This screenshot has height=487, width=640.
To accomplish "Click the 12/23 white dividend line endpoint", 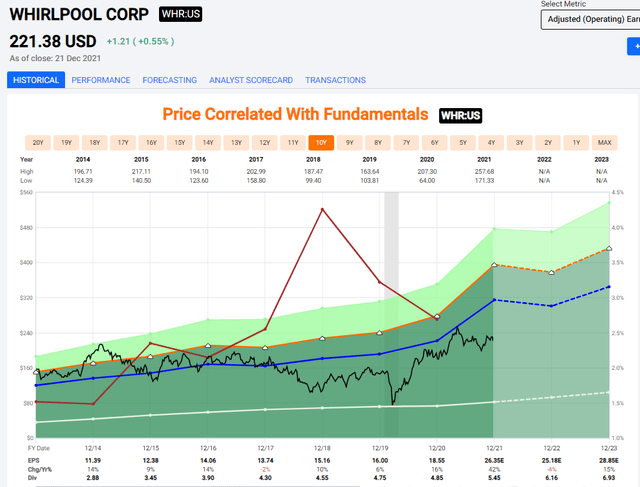I will [609, 392].
